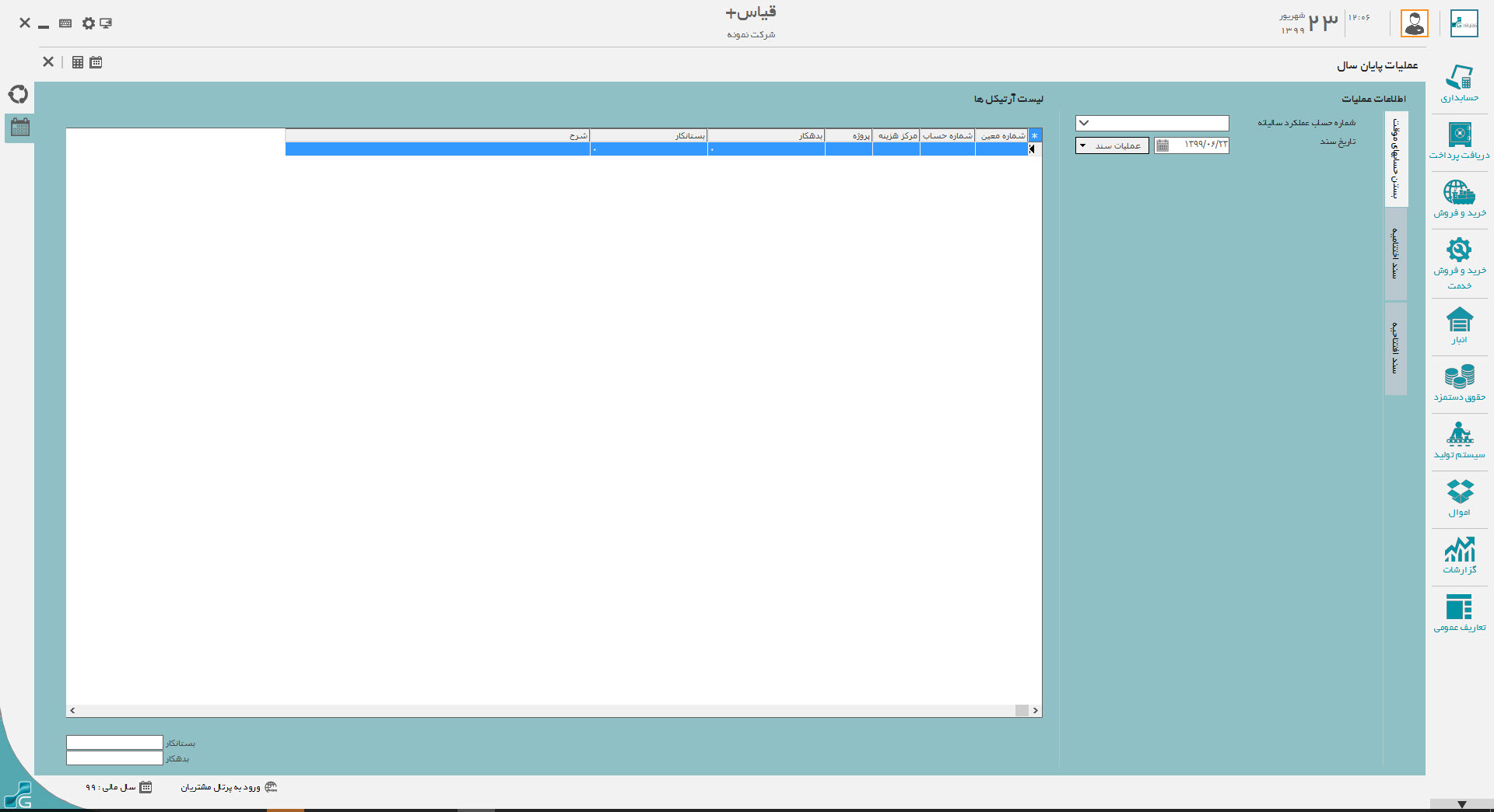
Task: Open the گزارشات reports module
Action: 1459,556
